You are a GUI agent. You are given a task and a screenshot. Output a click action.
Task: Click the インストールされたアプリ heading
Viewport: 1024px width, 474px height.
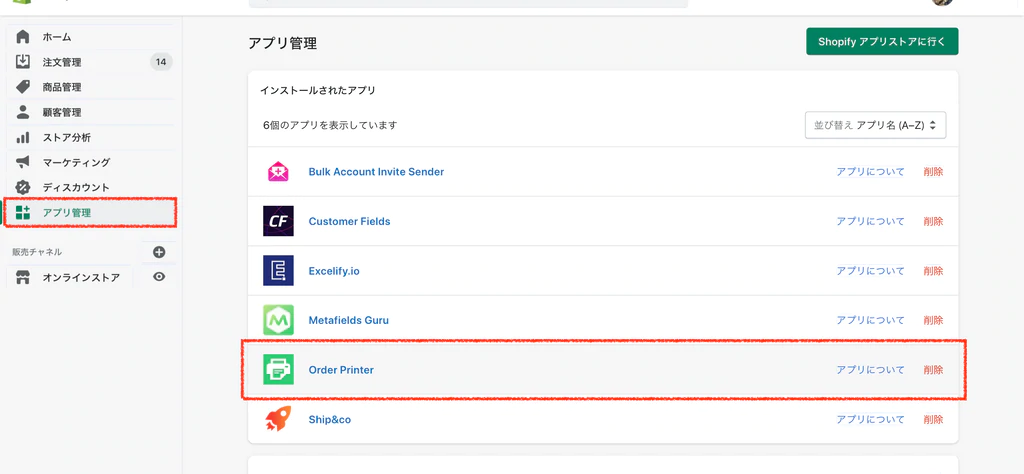point(317,91)
